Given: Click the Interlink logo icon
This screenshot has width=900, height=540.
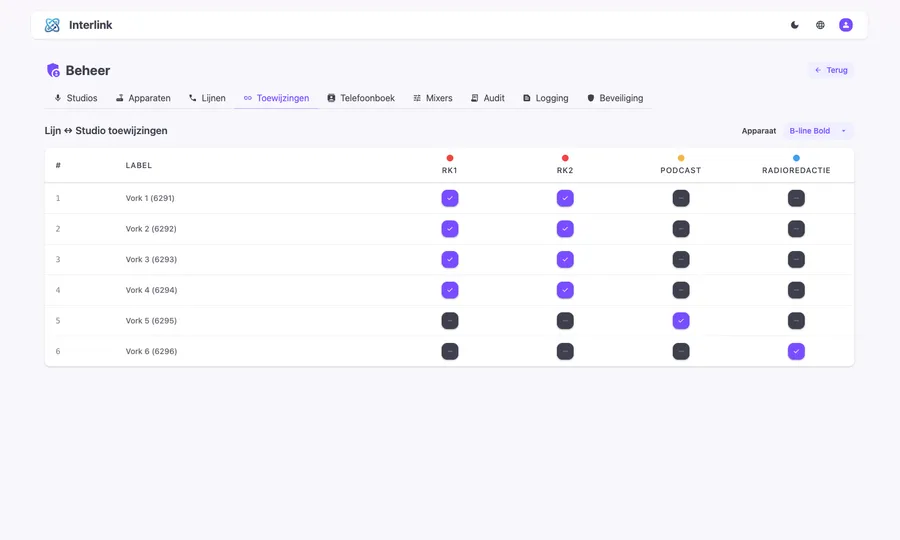Looking at the screenshot, I should 52,25.
